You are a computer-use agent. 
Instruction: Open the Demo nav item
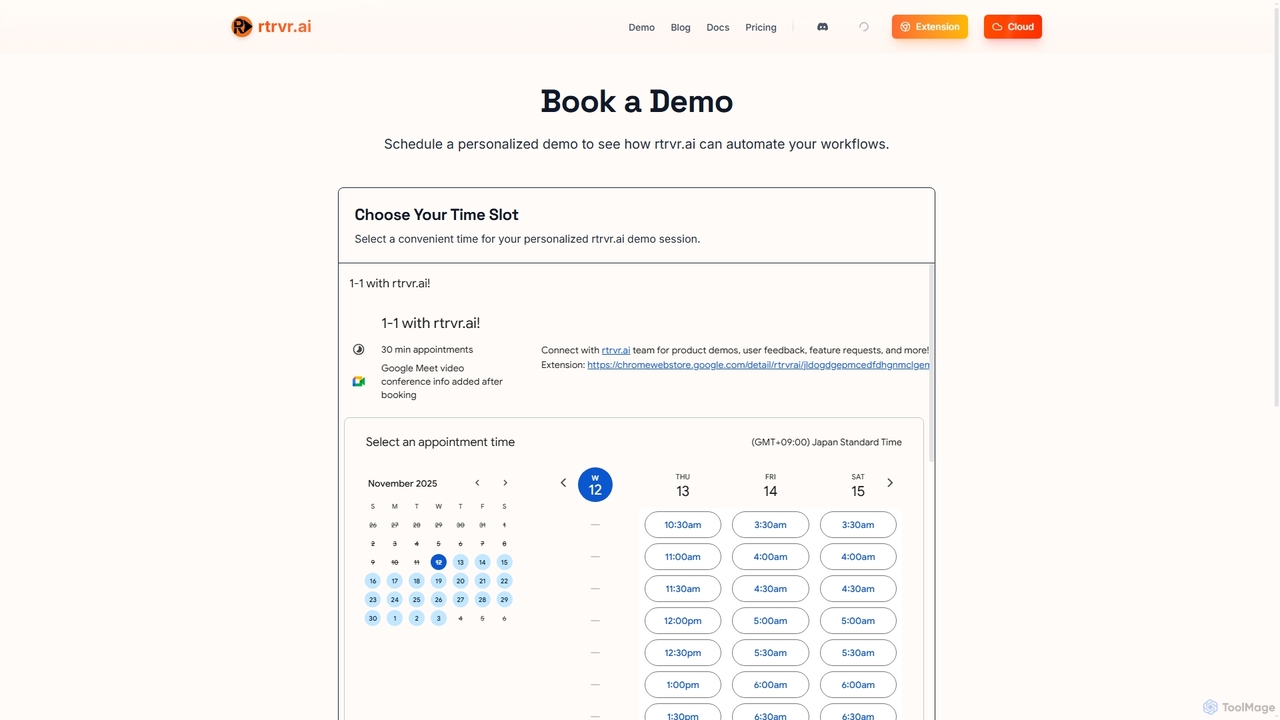[642, 27]
